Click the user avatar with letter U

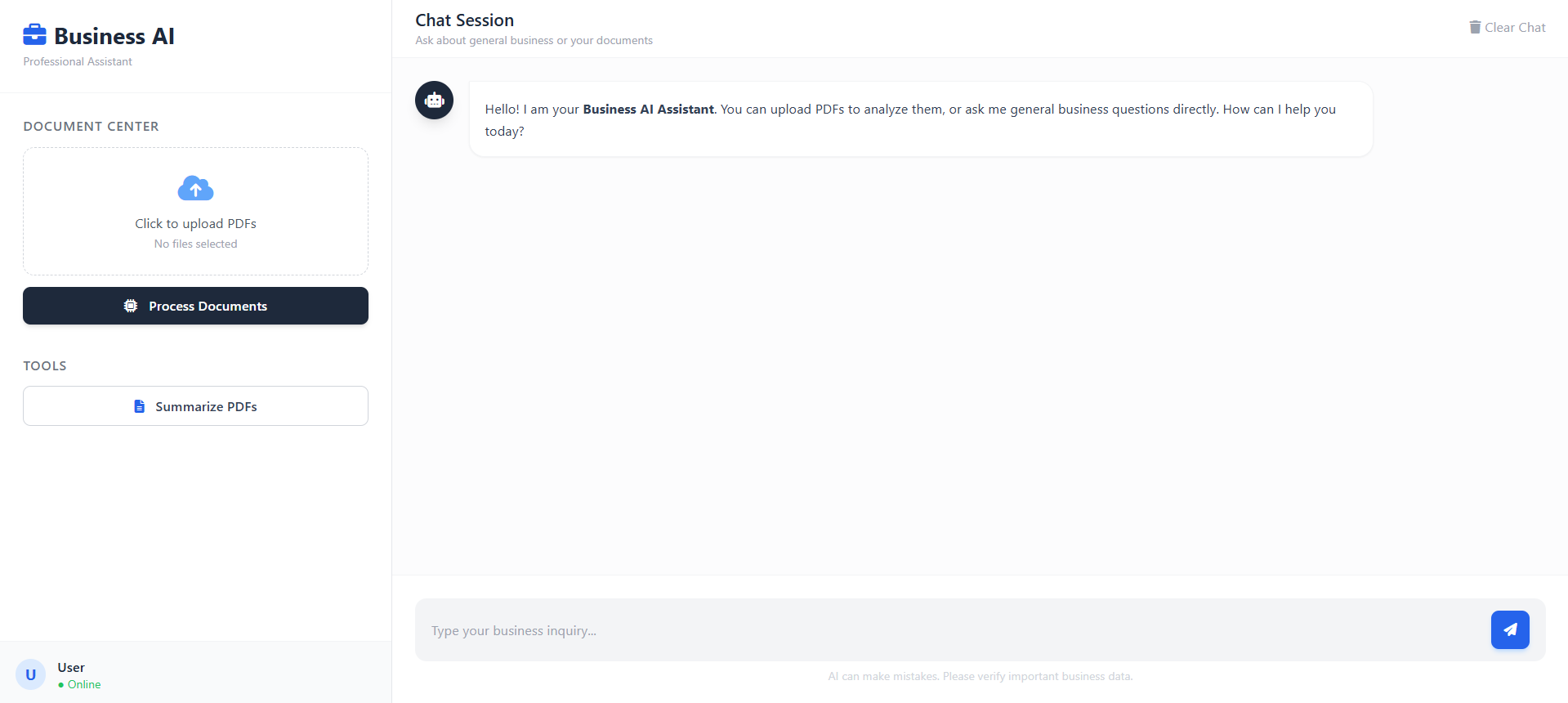(31, 674)
